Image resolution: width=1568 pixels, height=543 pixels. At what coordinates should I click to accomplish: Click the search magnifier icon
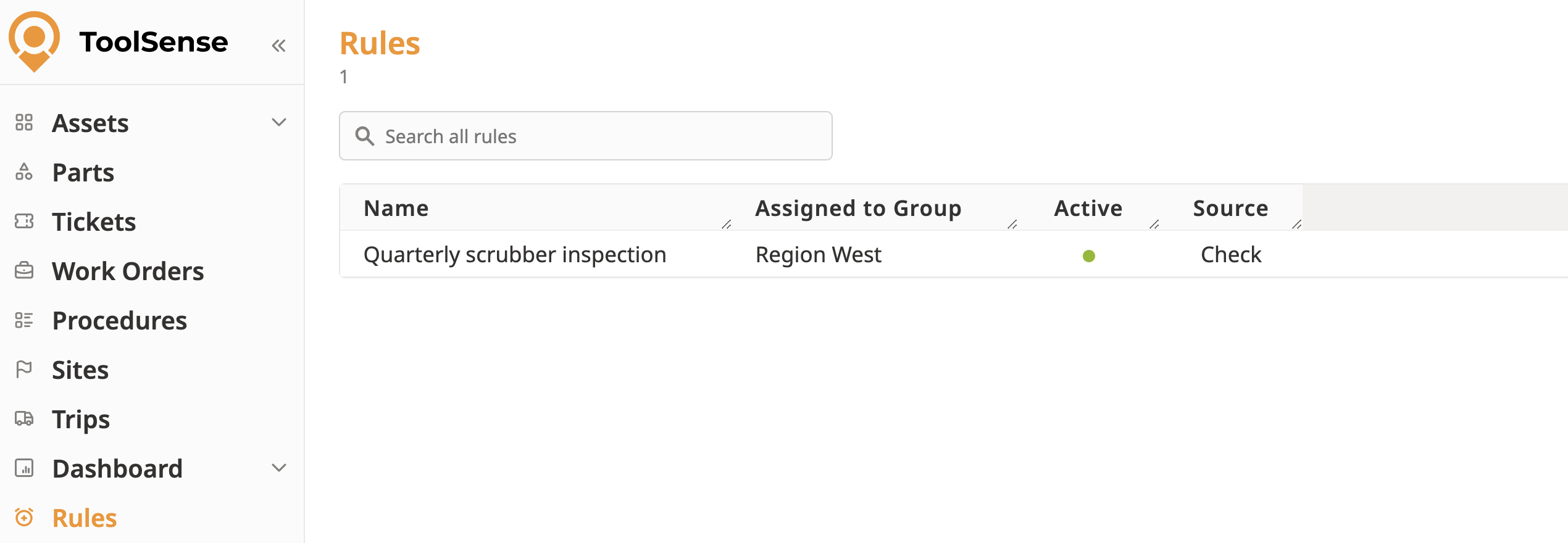[x=365, y=136]
